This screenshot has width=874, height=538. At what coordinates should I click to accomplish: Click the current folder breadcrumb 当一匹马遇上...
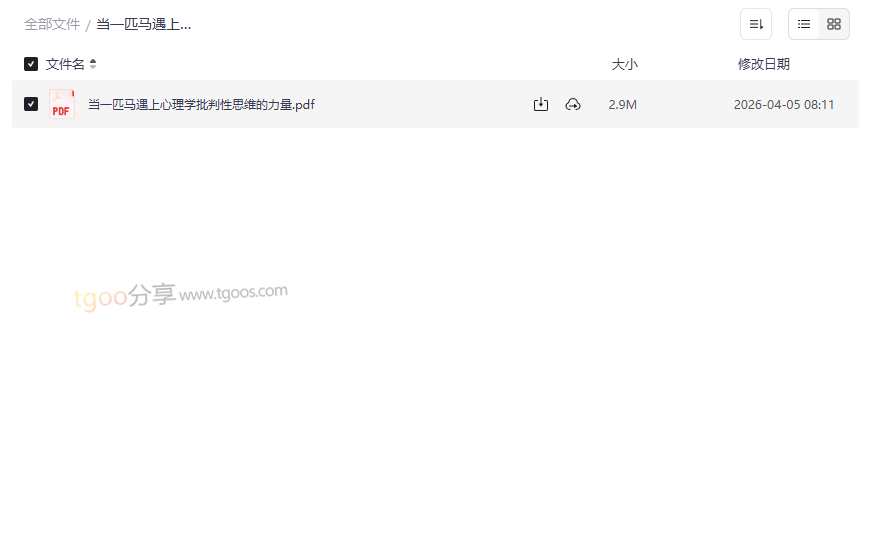[143, 25]
